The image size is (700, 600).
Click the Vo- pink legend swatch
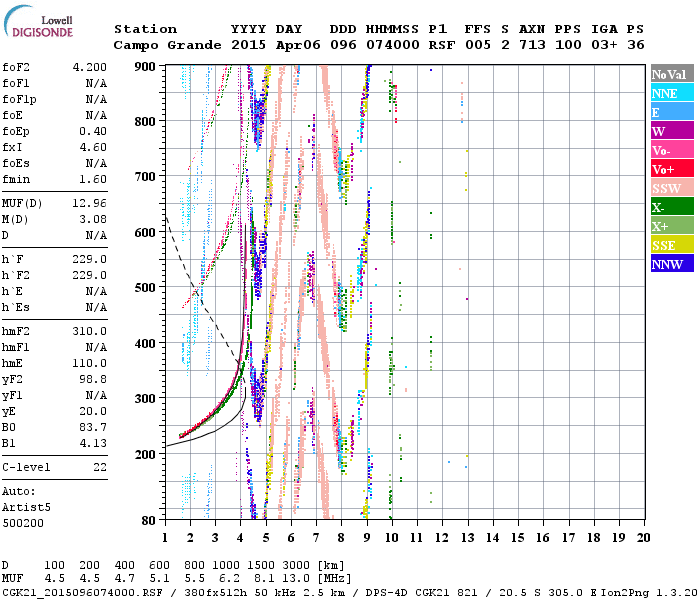(x=672, y=150)
